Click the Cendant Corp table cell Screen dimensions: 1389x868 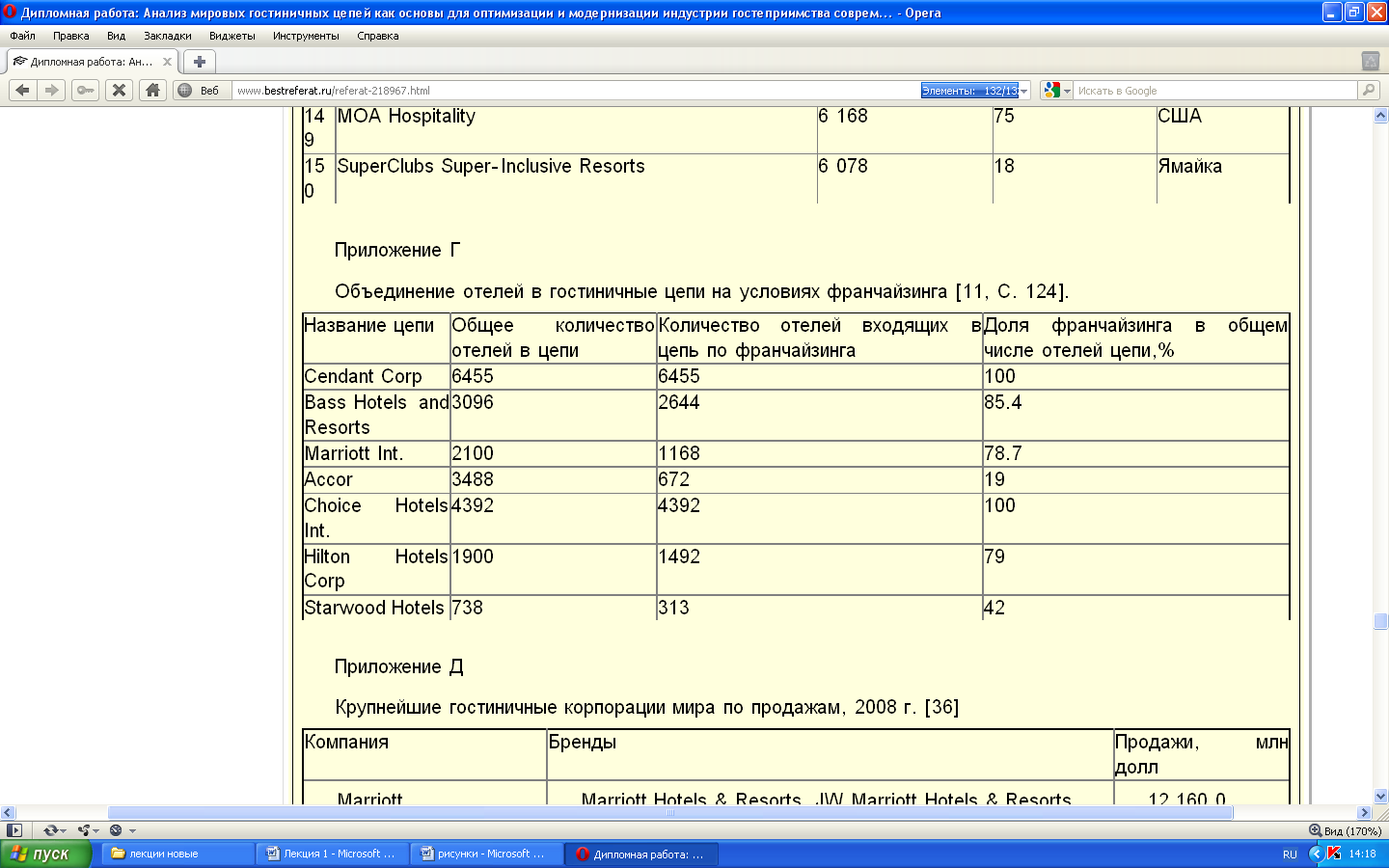[376, 376]
